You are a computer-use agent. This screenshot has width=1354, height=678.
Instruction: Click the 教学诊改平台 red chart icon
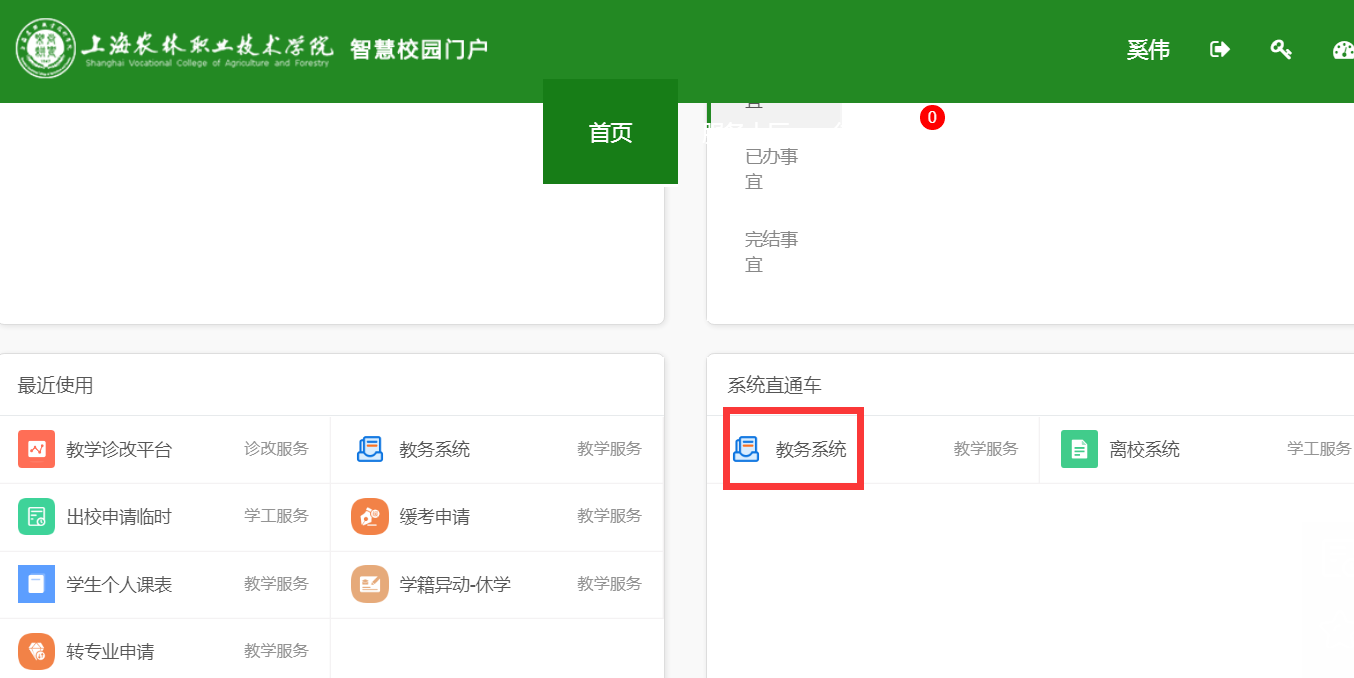coord(36,449)
